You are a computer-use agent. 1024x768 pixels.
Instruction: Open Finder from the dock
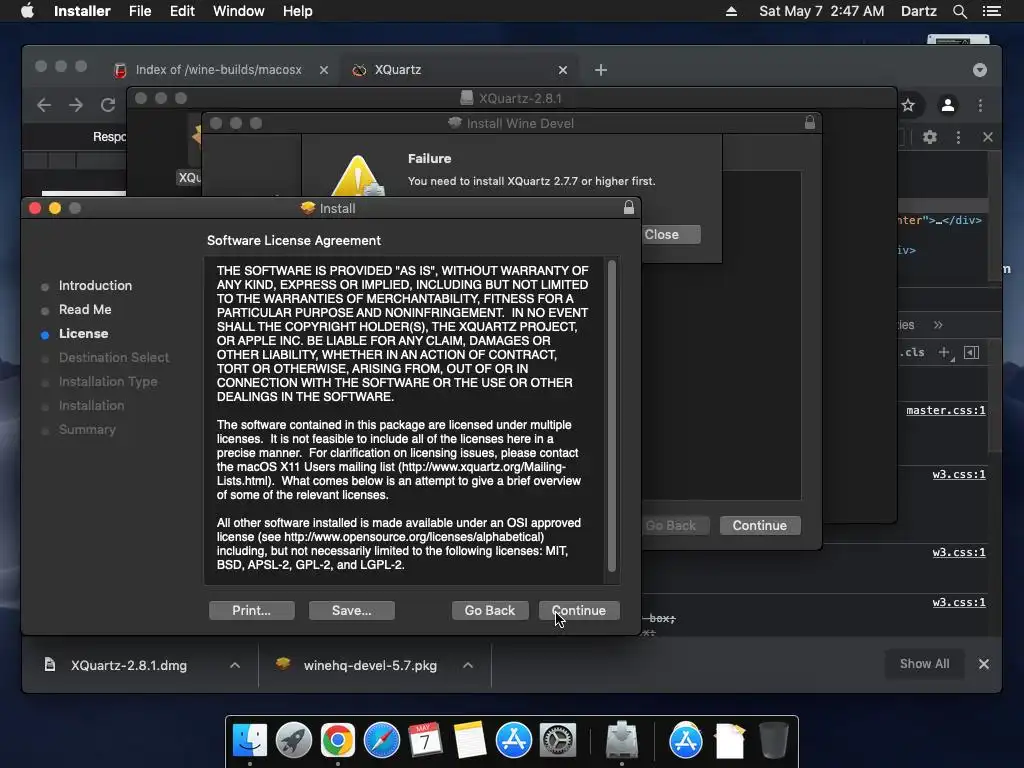pos(249,740)
